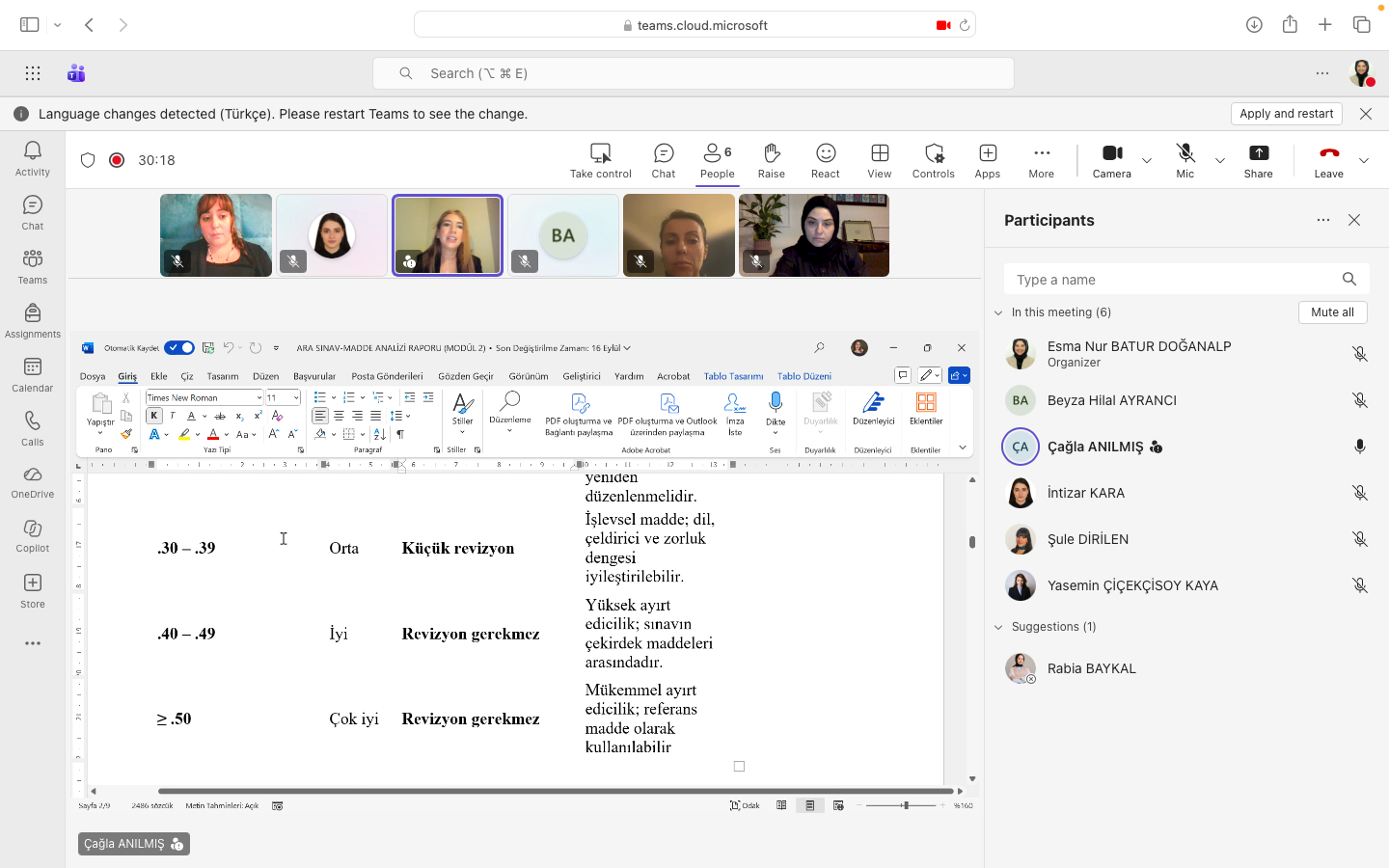This screenshot has width=1389, height=868.
Task: Open the Tablo Düzeni ribbon tab
Action: pos(804,376)
